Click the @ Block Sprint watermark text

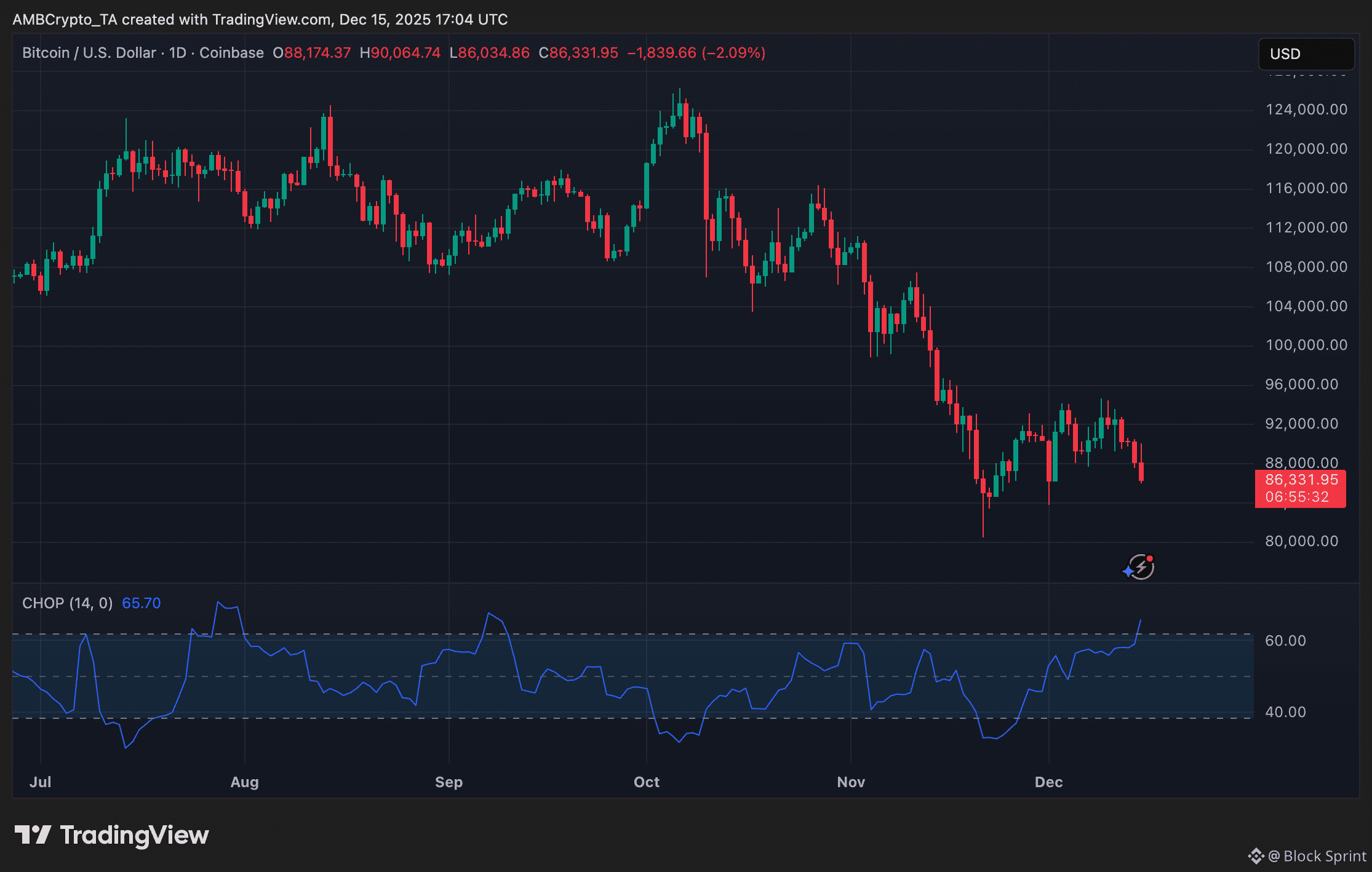pos(1317,856)
